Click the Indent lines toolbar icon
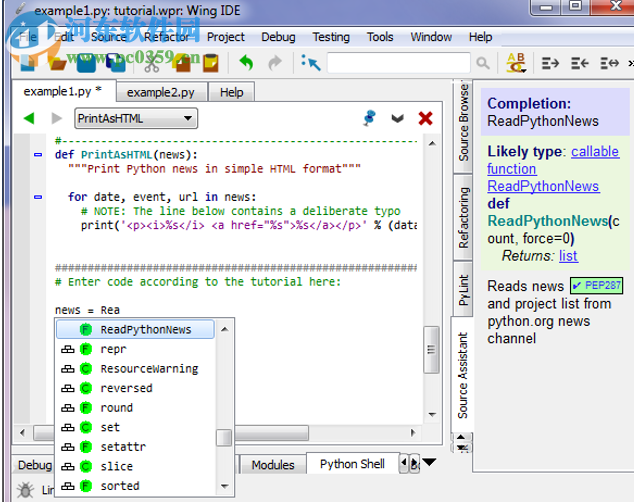Screen dimensions: 634x502 click(x=550, y=63)
